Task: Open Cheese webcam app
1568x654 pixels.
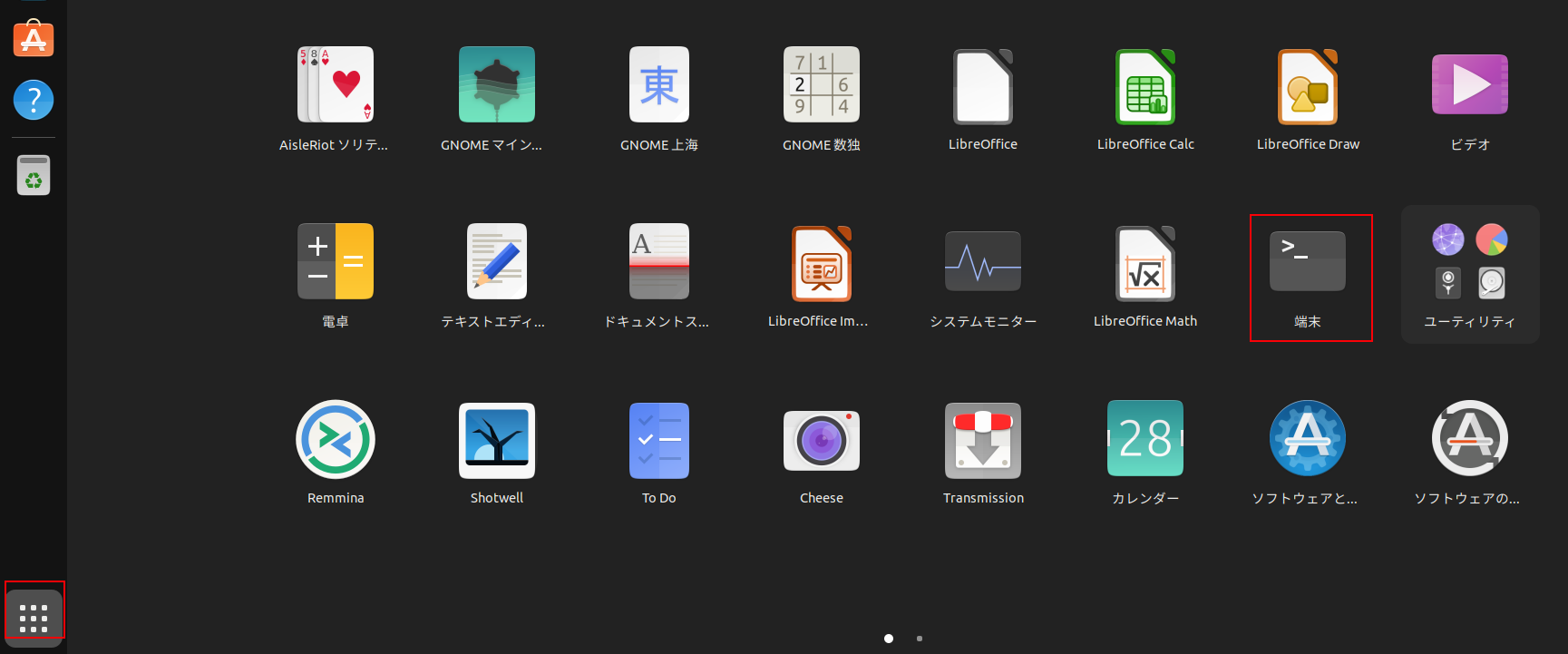Action: coord(822,441)
